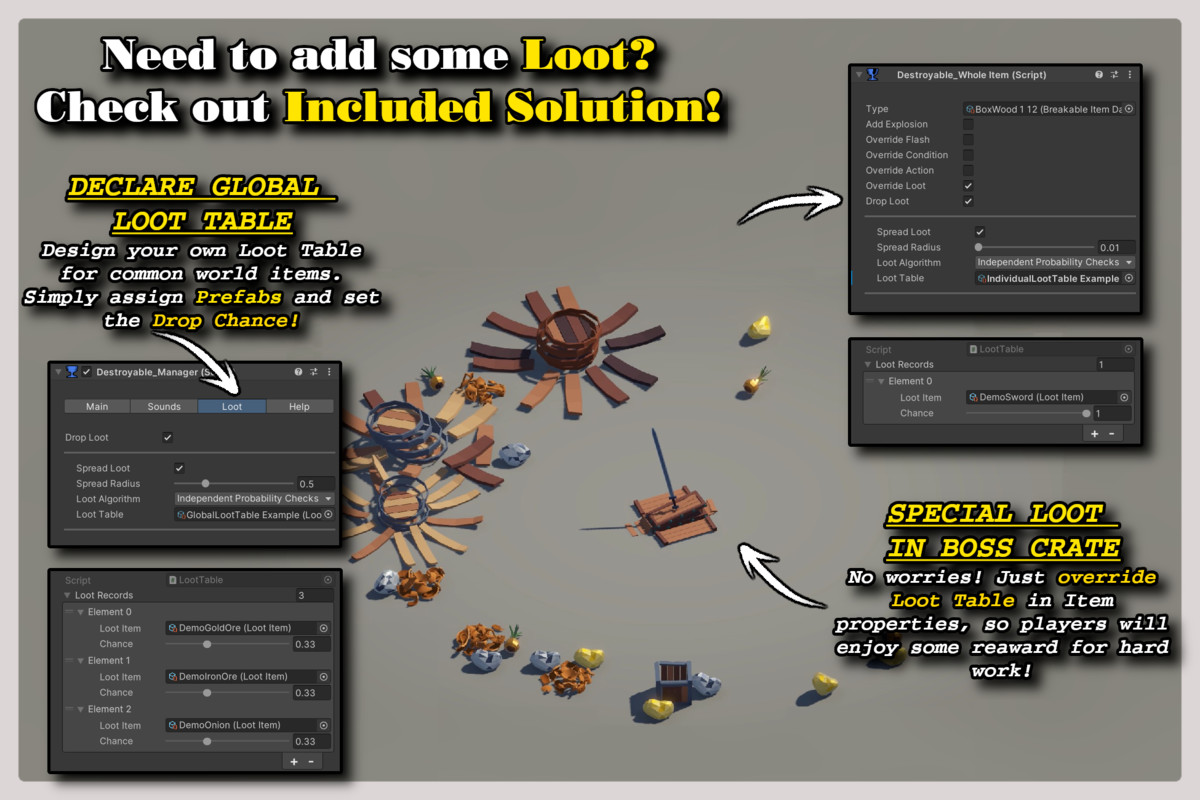Screen dimensions: 1200x800
Task: Select the Loot tab
Action: pos(232,407)
